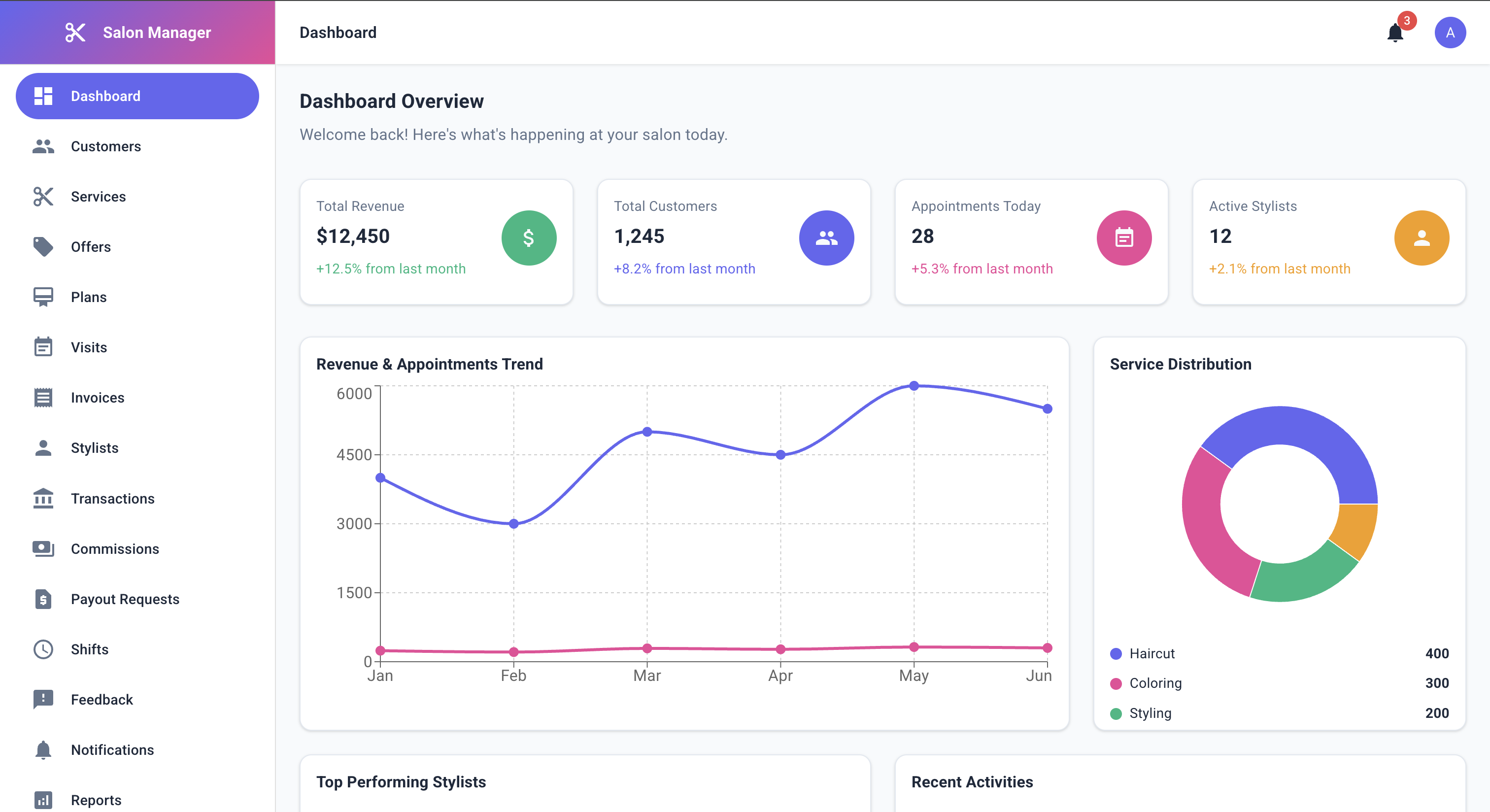1490x812 pixels.
Task: Click the Services scissors sidebar icon
Action: pos(43,197)
